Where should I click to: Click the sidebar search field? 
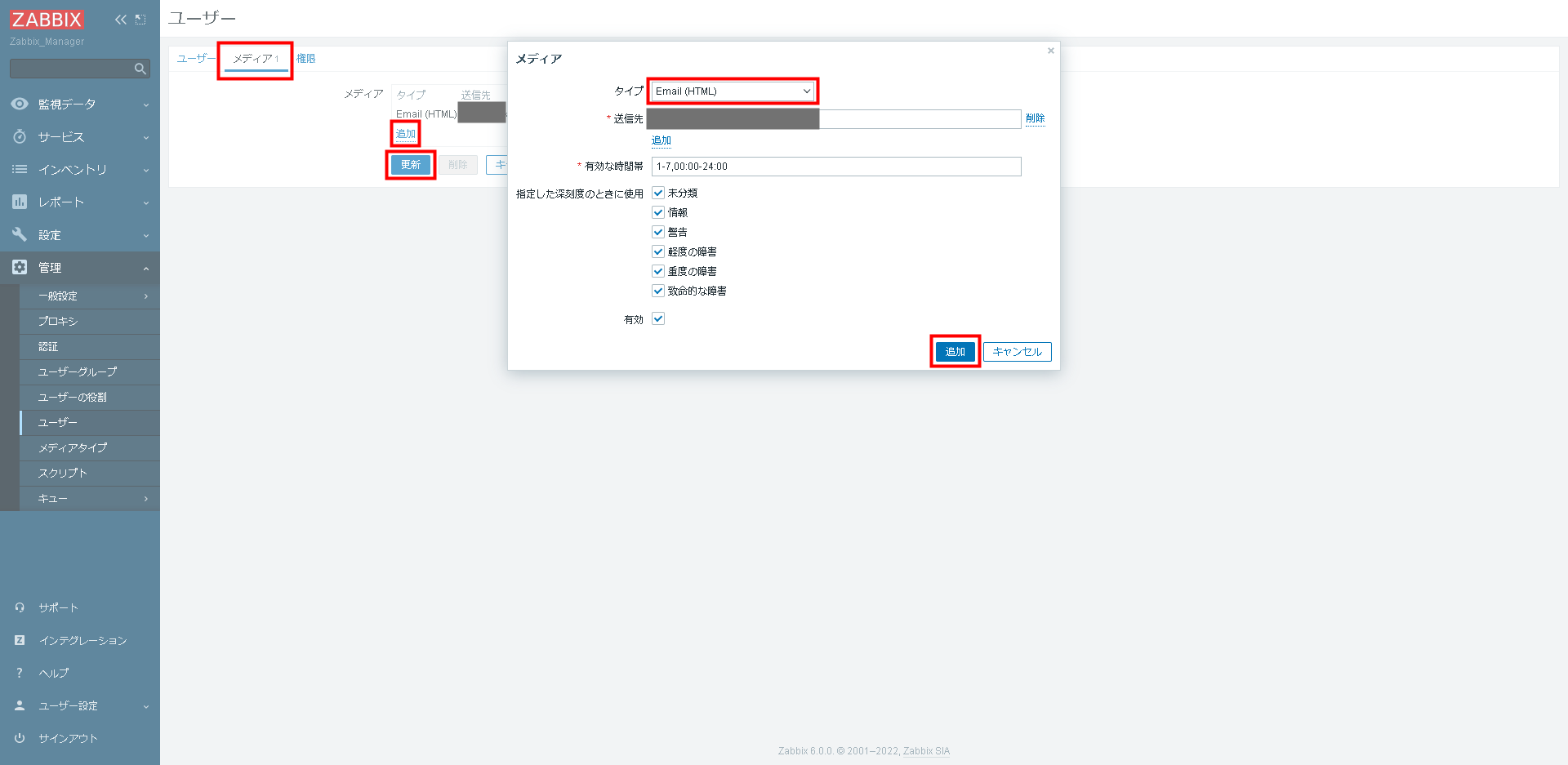80,69
